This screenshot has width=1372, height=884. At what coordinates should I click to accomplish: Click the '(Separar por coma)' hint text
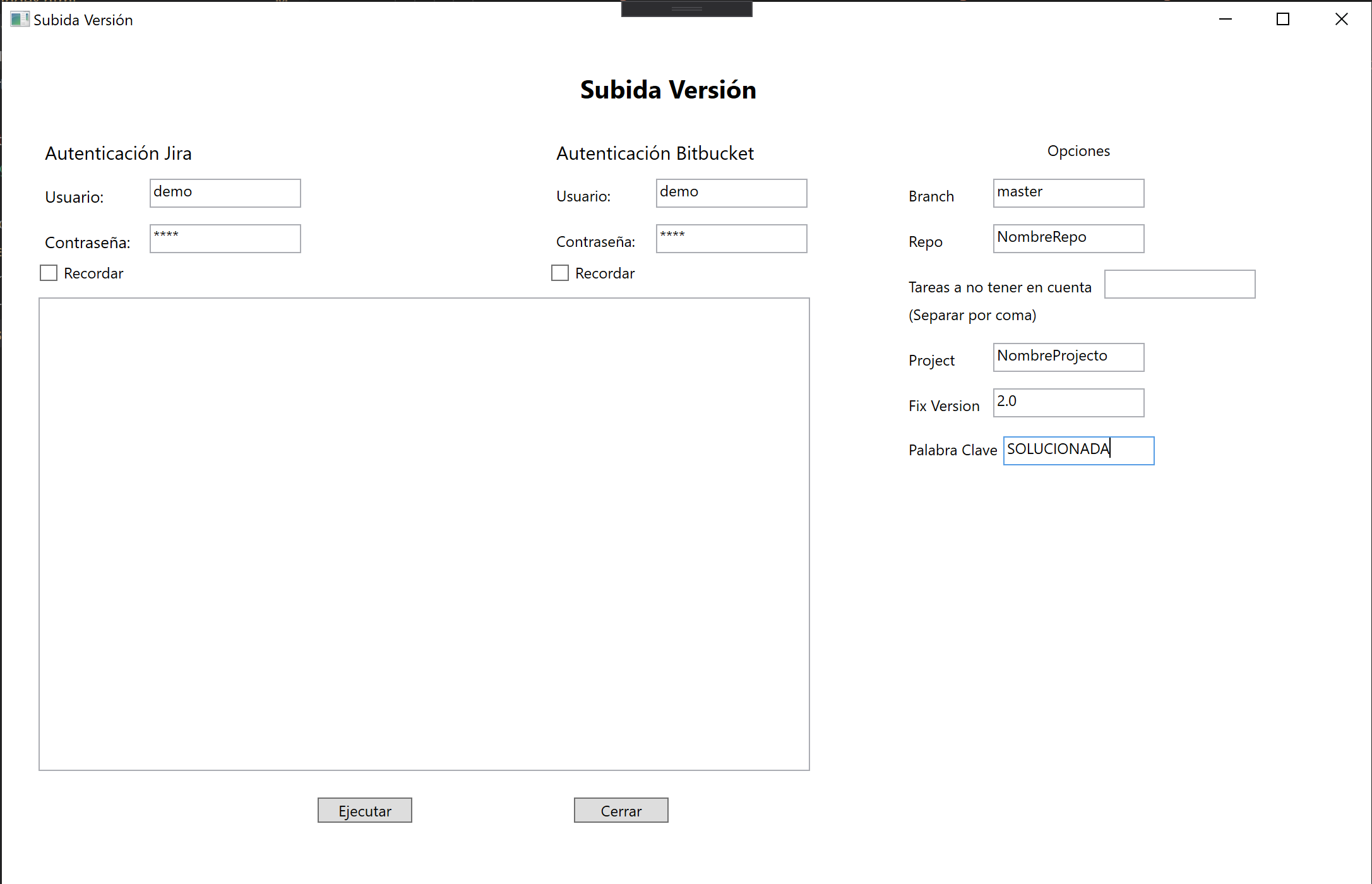point(972,315)
